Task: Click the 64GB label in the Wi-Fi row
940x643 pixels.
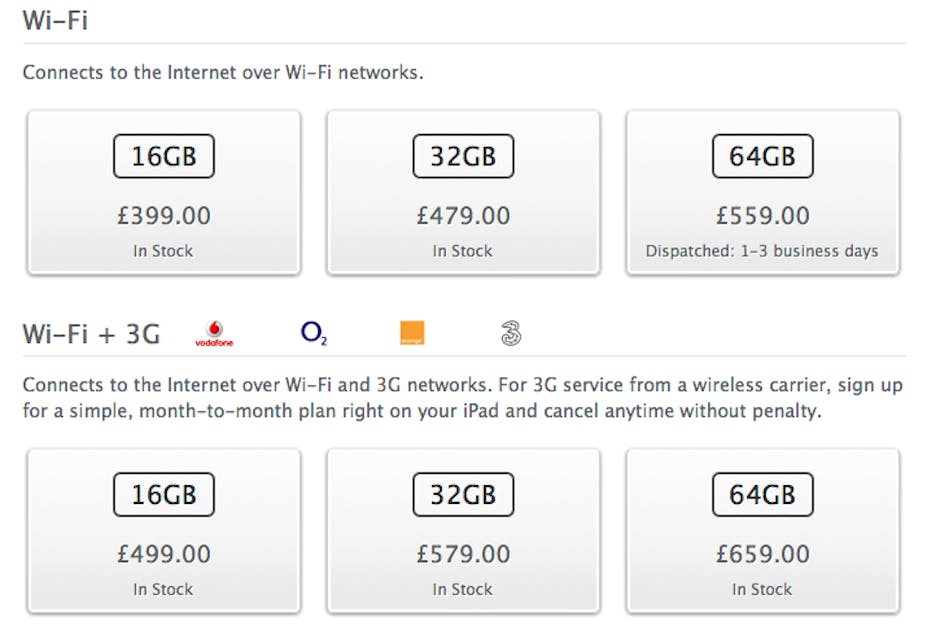Action: pyautogui.click(x=762, y=156)
